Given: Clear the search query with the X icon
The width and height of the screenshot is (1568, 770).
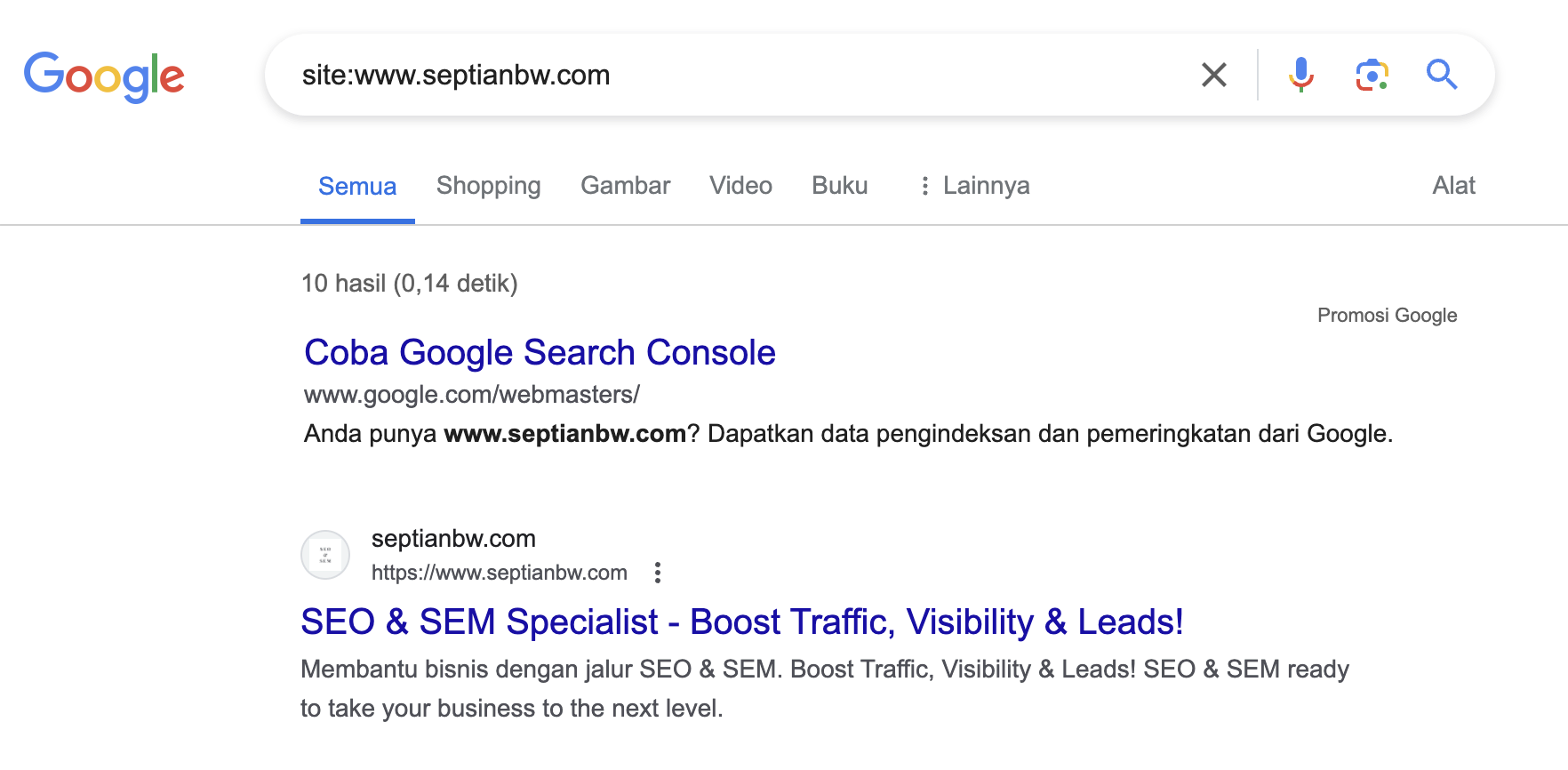Looking at the screenshot, I should (x=1214, y=75).
